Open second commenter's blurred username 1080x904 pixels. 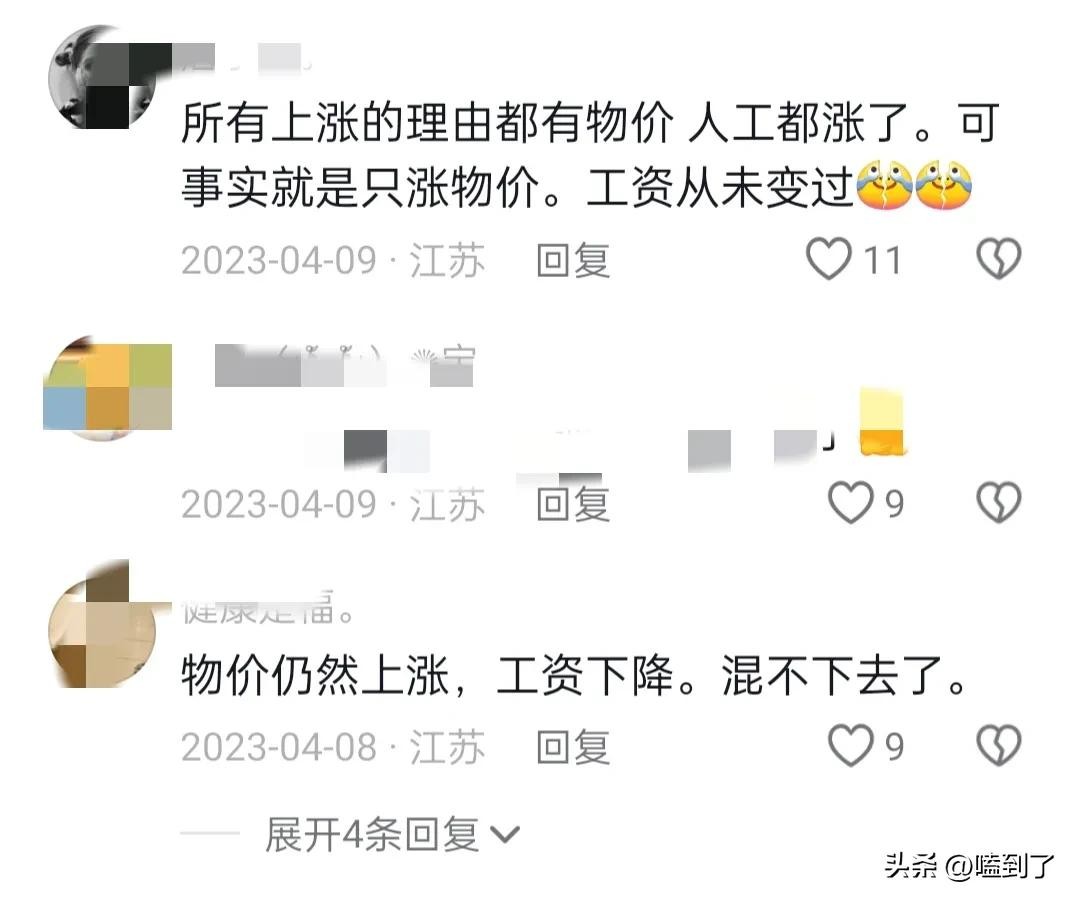(x=344, y=365)
